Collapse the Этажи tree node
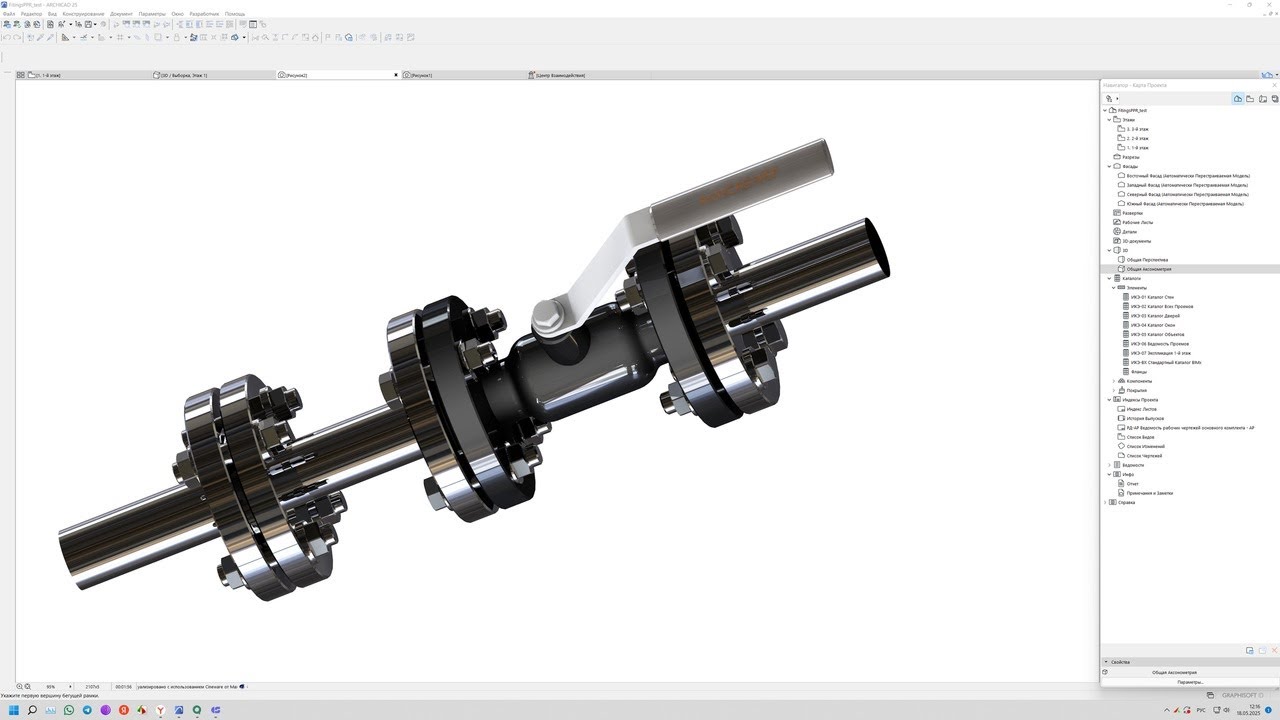 (1108, 120)
